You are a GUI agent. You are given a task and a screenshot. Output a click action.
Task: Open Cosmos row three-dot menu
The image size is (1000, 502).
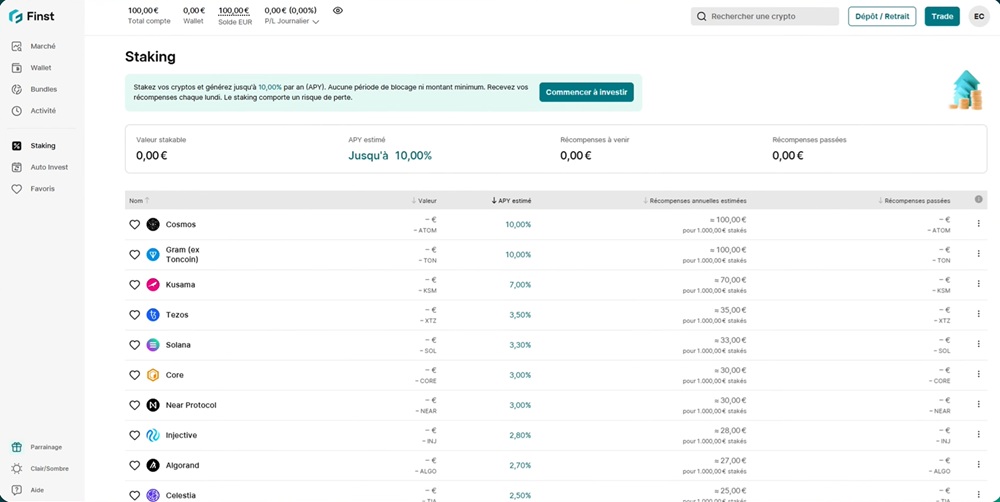click(x=978, y=223)
